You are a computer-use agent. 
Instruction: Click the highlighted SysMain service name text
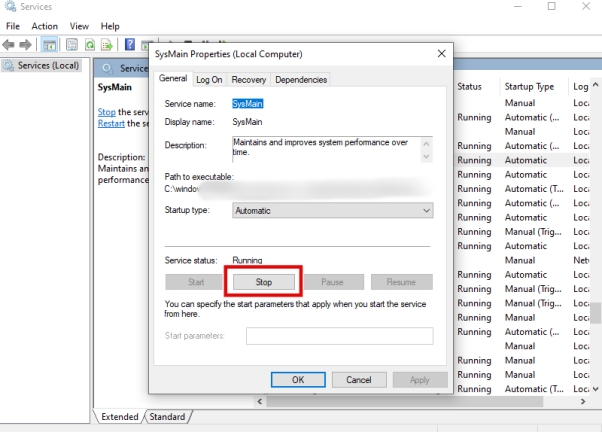tap(248, 104)
